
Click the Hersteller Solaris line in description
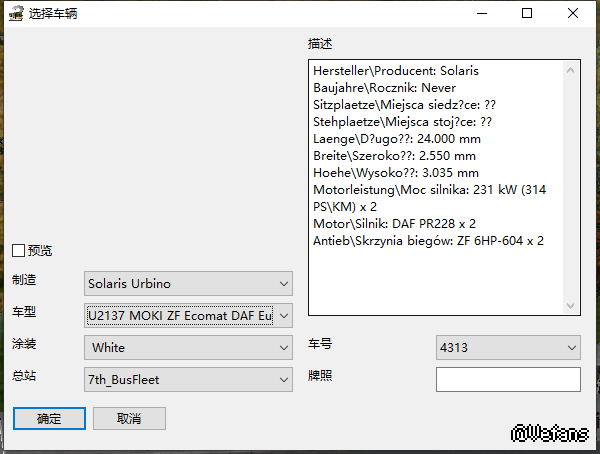pyautogui.click(x=396, y=71)
